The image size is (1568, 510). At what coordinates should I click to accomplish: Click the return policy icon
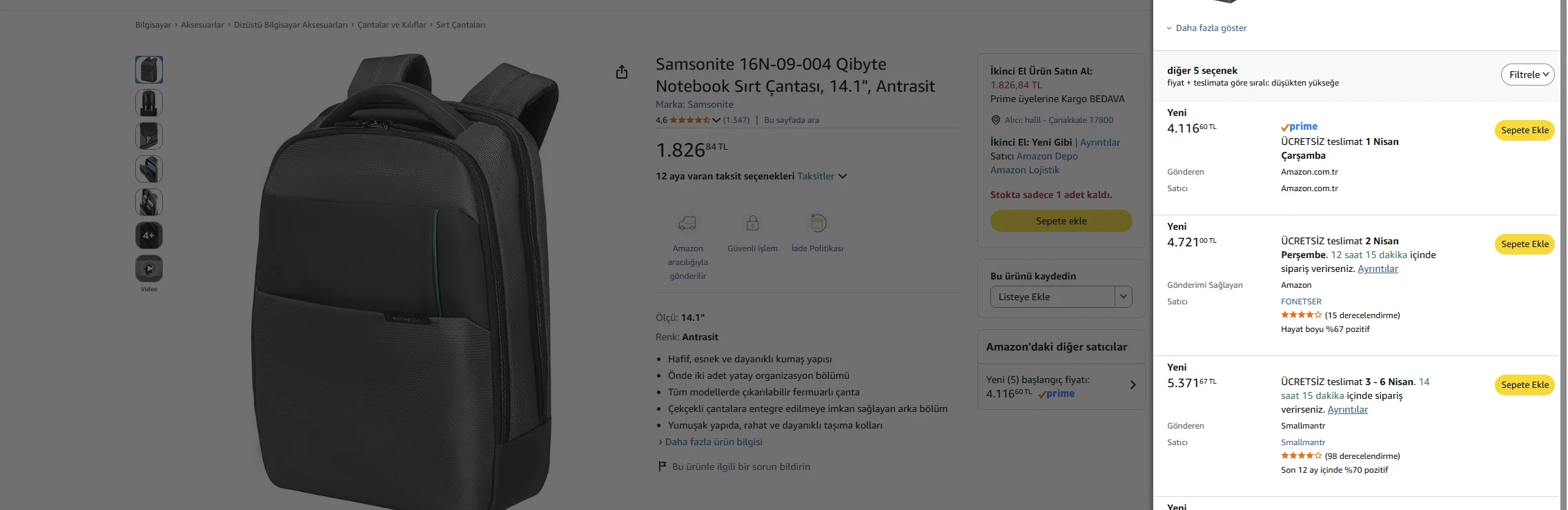pyautogui.click(x=817, y=223)
